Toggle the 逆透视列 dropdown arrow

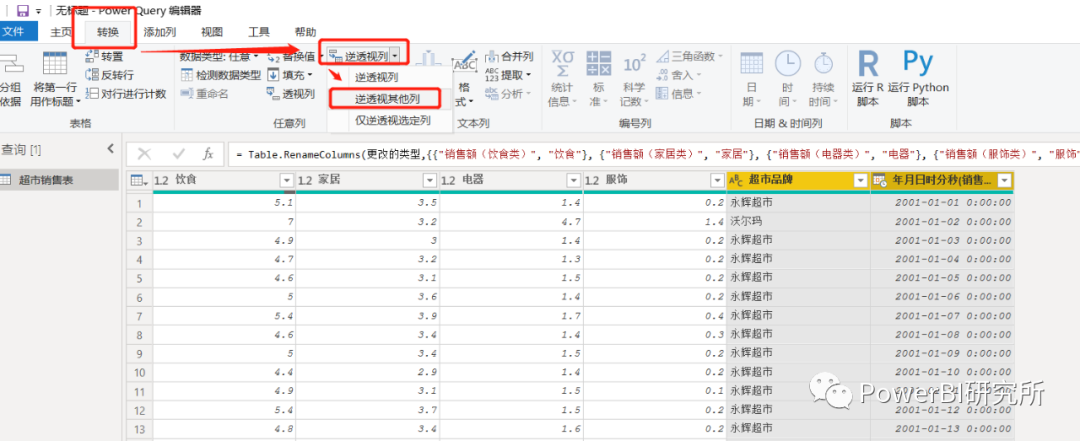pyautogui.click(x=395, y=55)
